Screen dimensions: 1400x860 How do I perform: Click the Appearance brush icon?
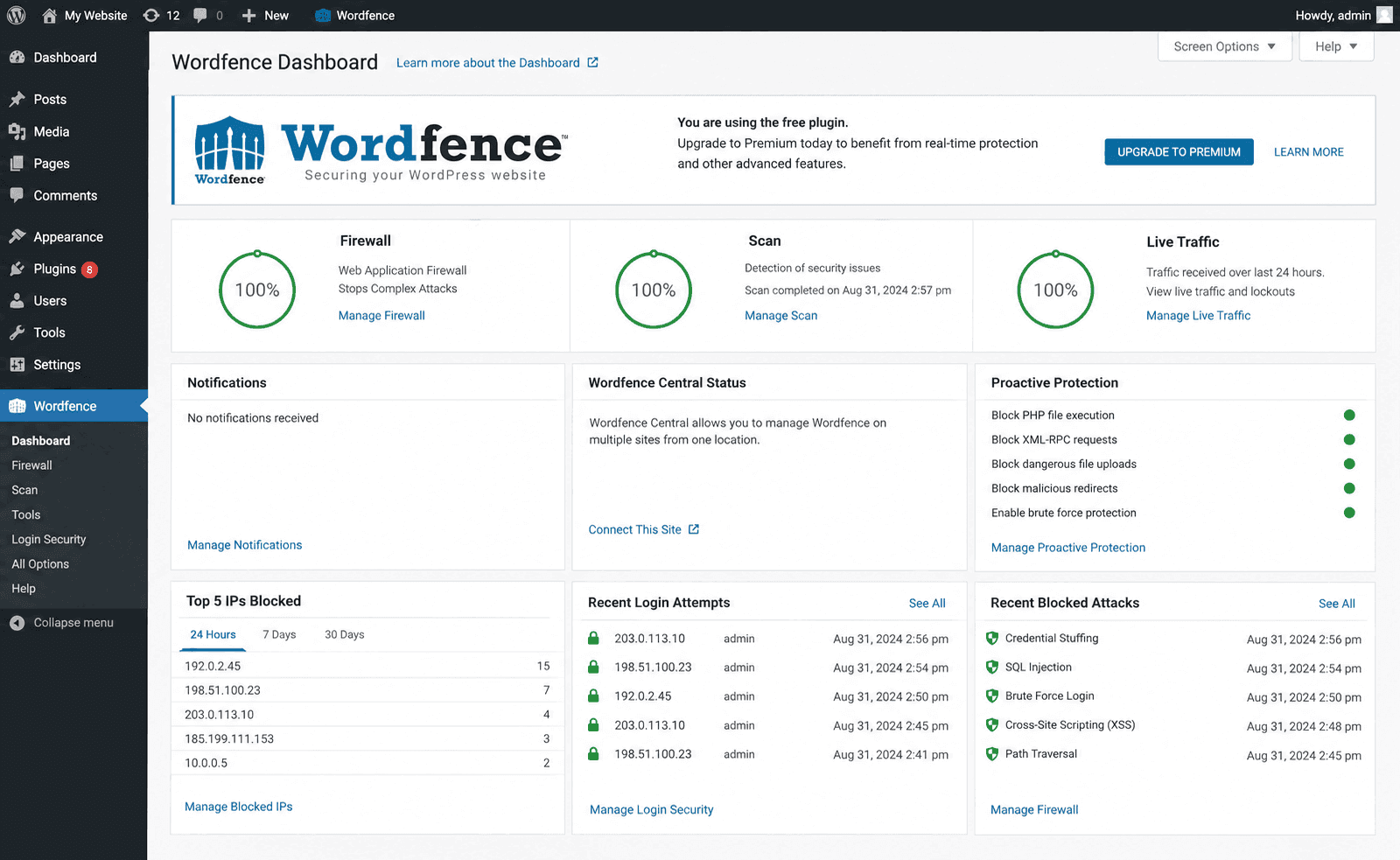point(17,236)
